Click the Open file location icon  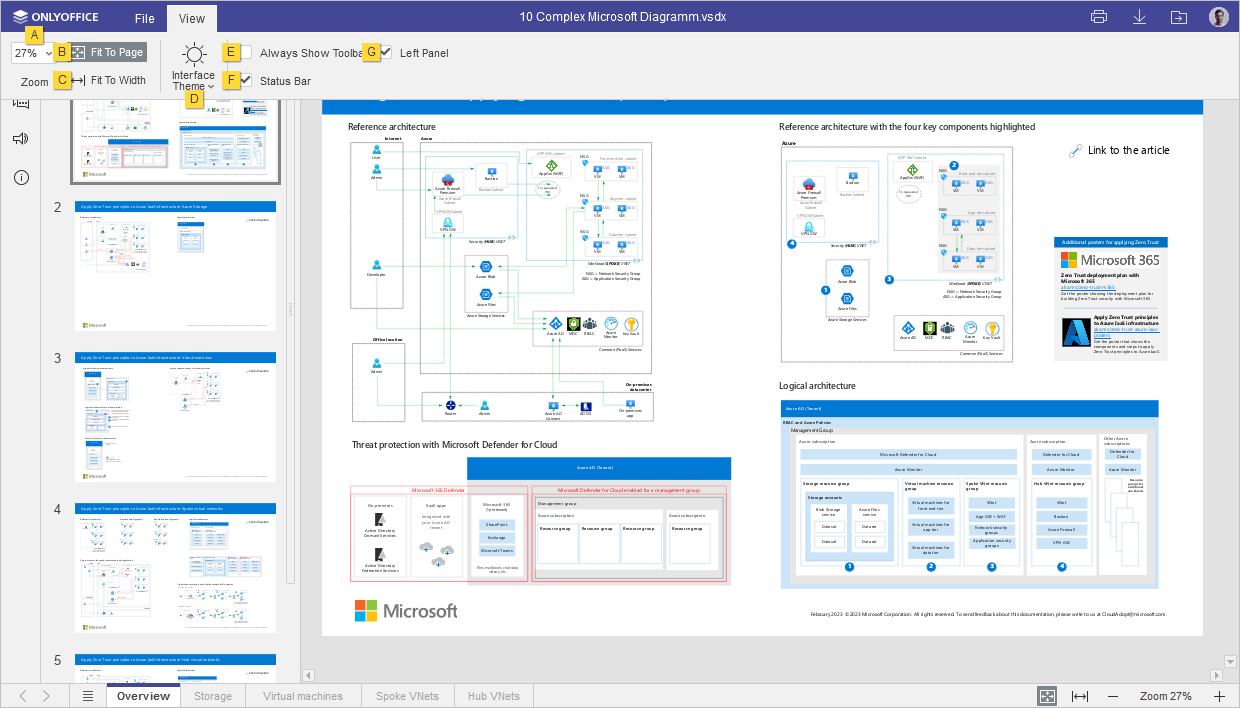[1179, 17]
